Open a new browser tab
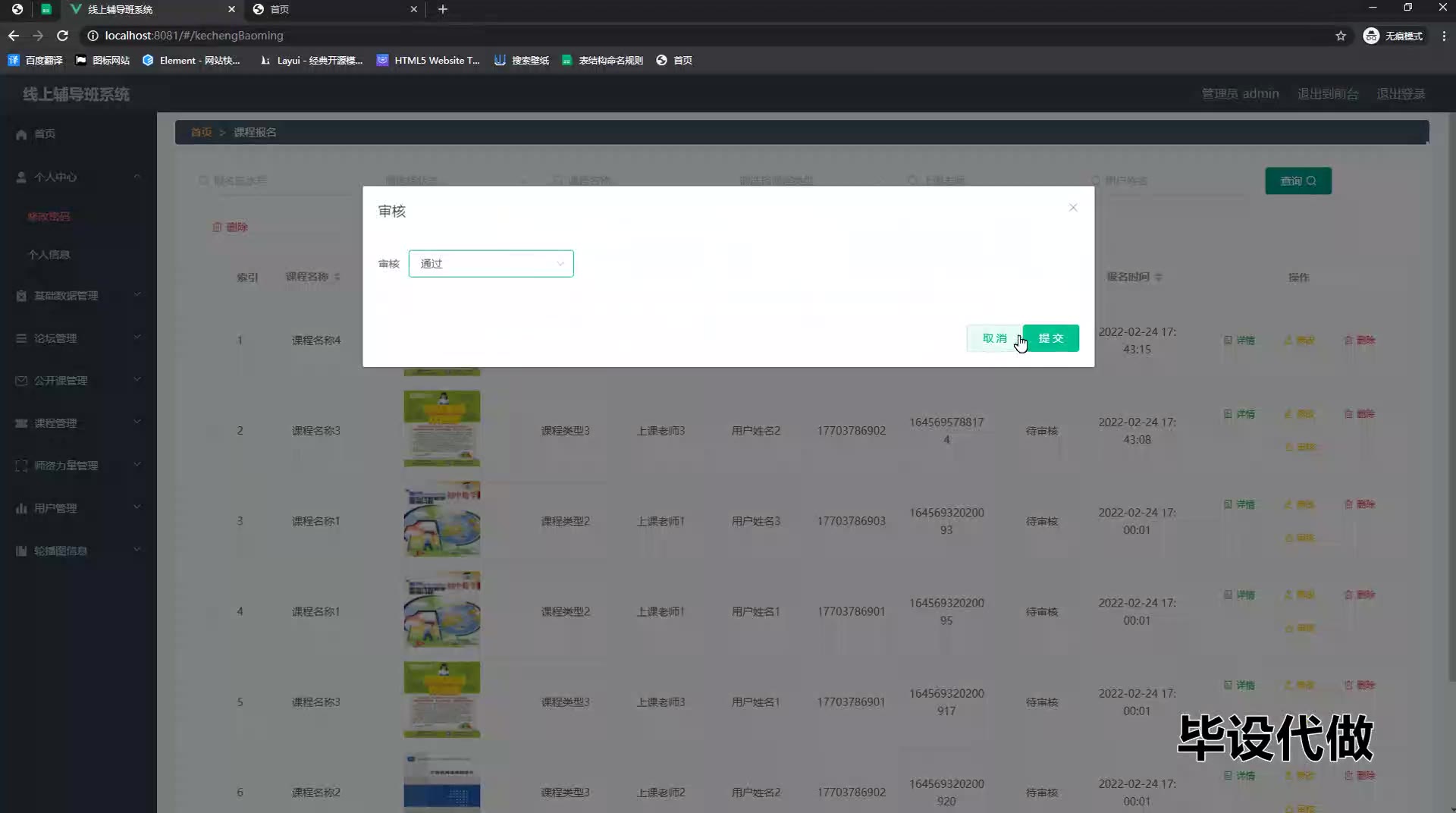 tap(443, 9)
